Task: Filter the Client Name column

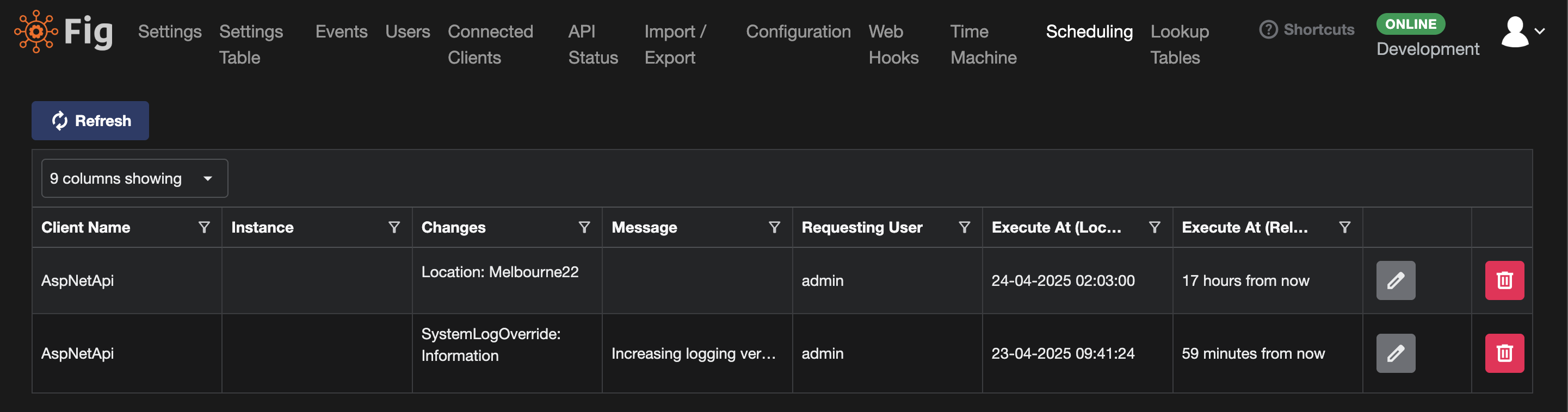Action: (x=204, y=227)
